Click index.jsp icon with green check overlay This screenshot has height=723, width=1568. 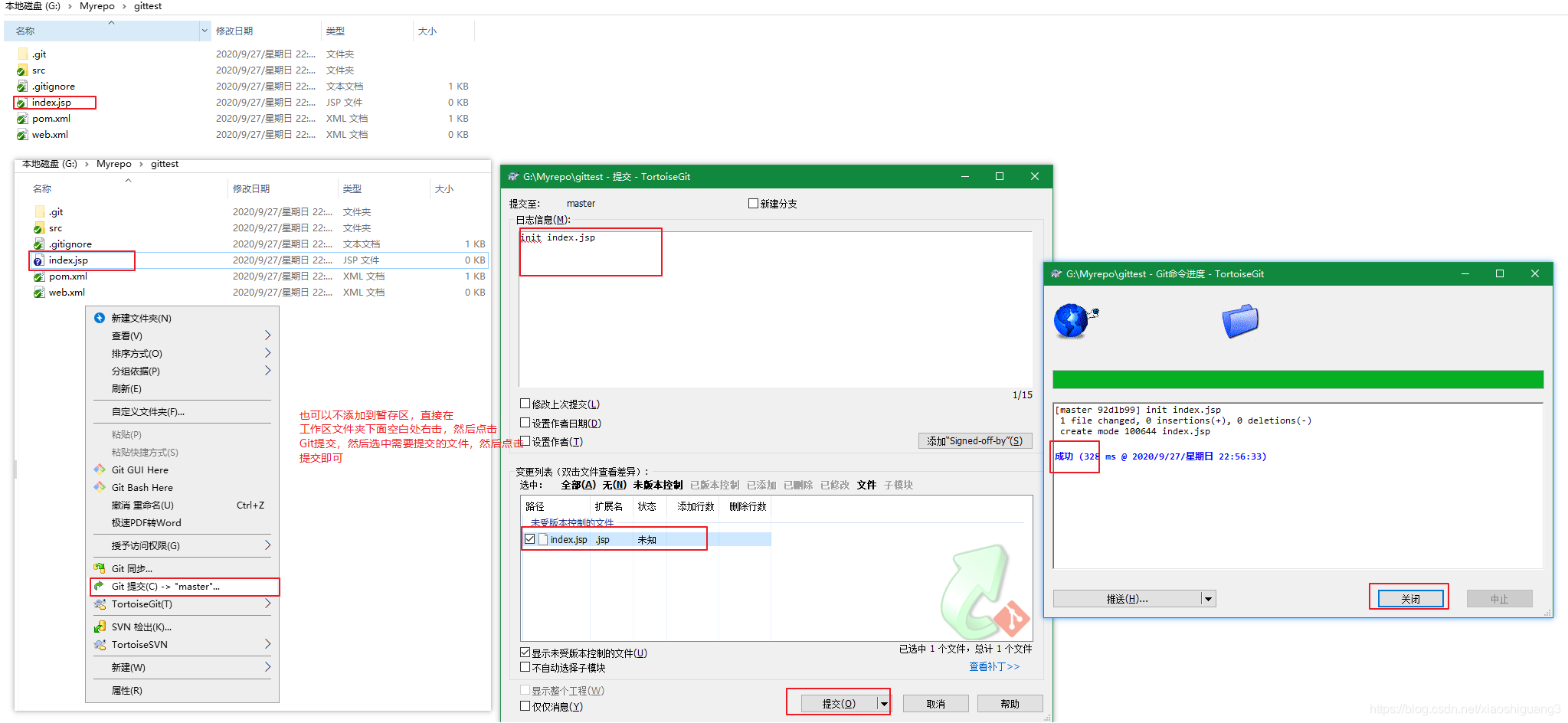pyautogui.click(x=22, y=103)
